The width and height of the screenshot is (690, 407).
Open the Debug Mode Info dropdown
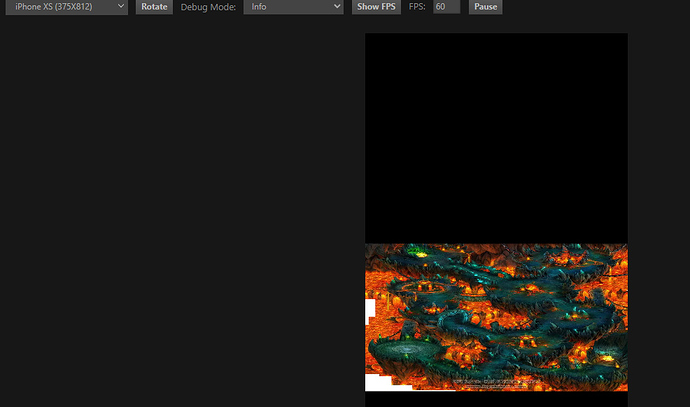click(x=294, y=7)
